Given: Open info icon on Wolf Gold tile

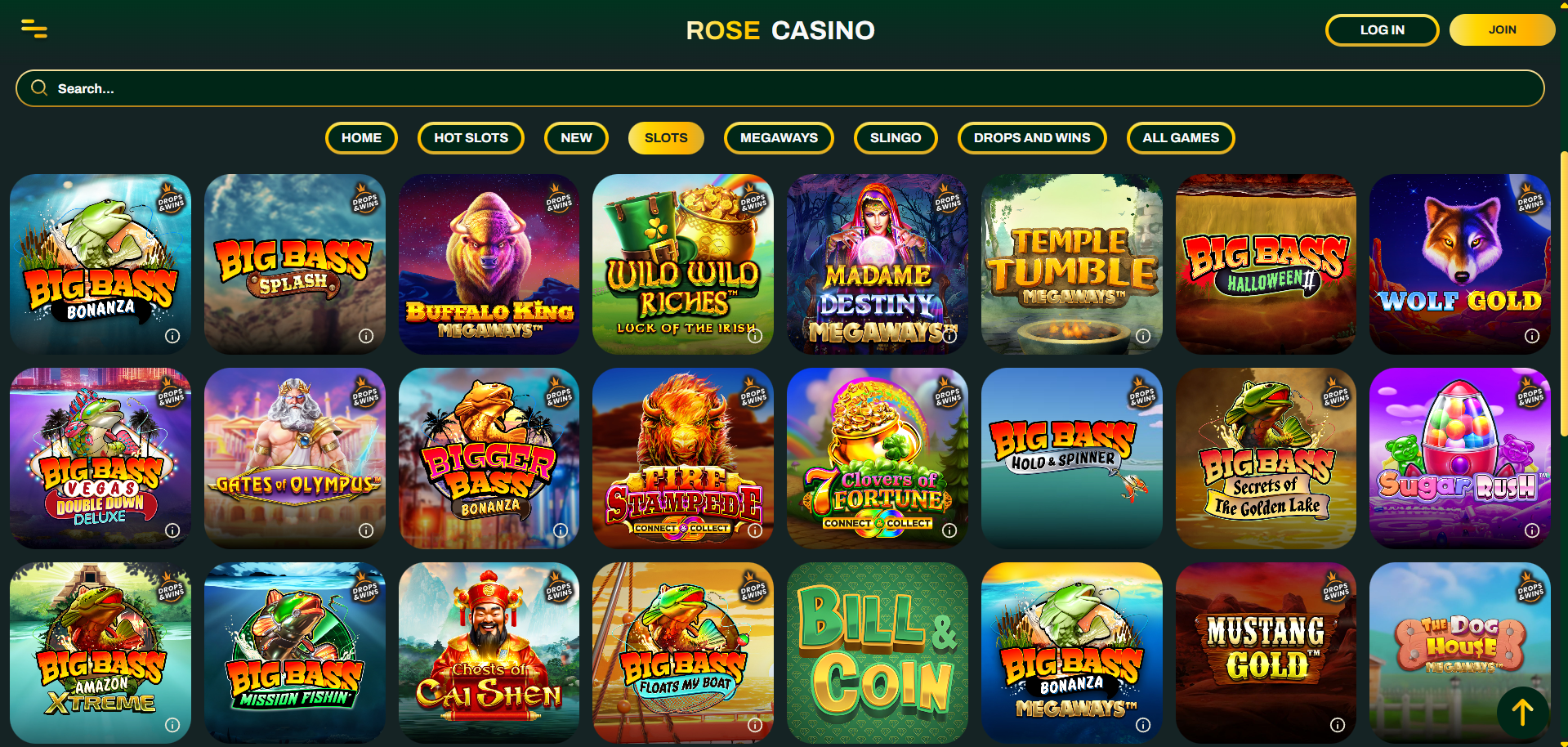Looking at the screenshot, I should (1532, 336).
